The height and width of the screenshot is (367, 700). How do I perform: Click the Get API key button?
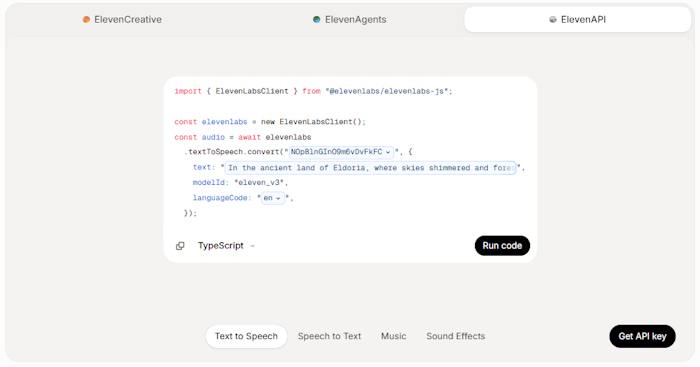click(642, 336)
